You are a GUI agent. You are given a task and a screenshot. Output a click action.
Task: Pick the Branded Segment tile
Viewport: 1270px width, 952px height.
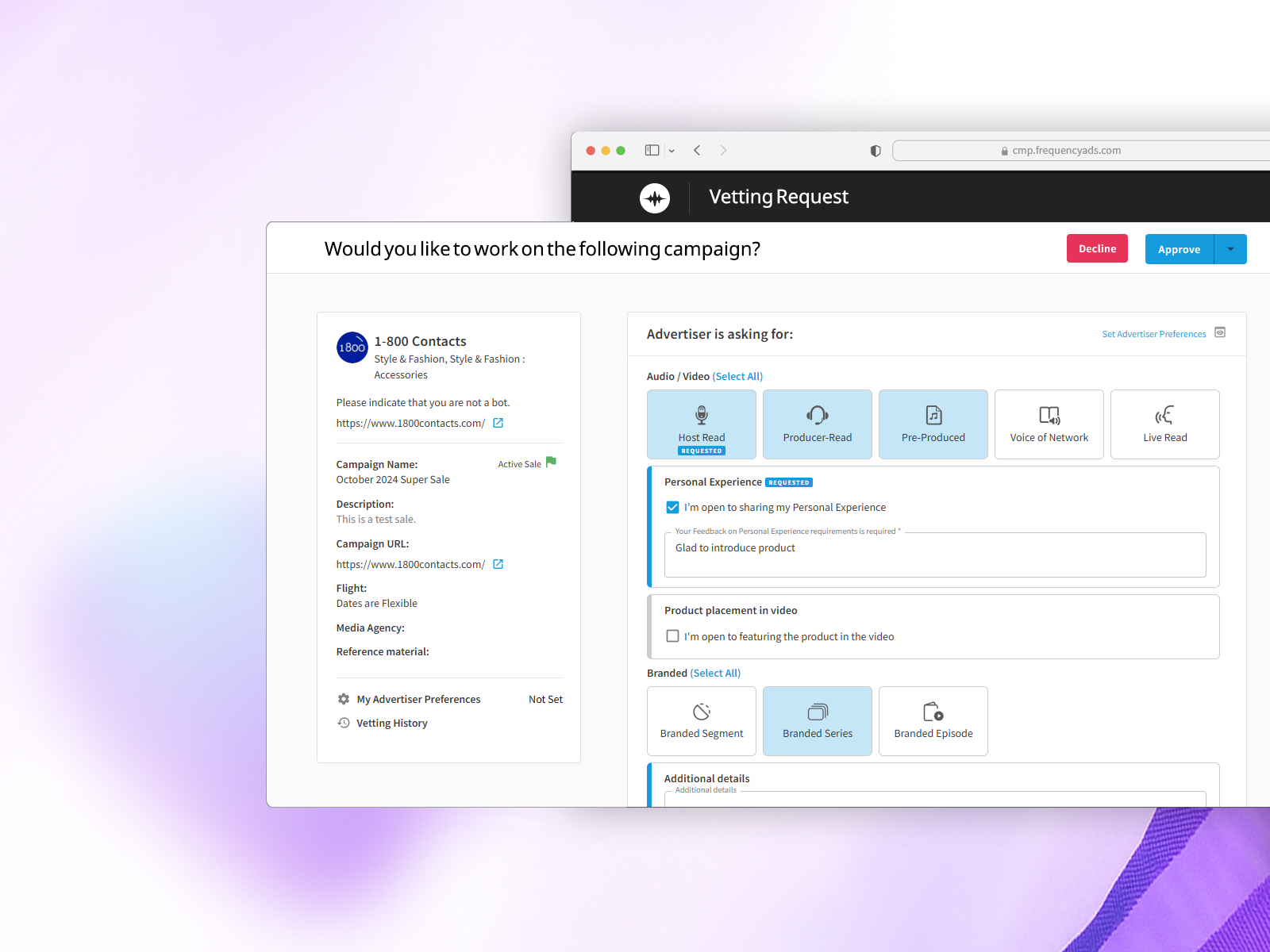click(701, 720)
